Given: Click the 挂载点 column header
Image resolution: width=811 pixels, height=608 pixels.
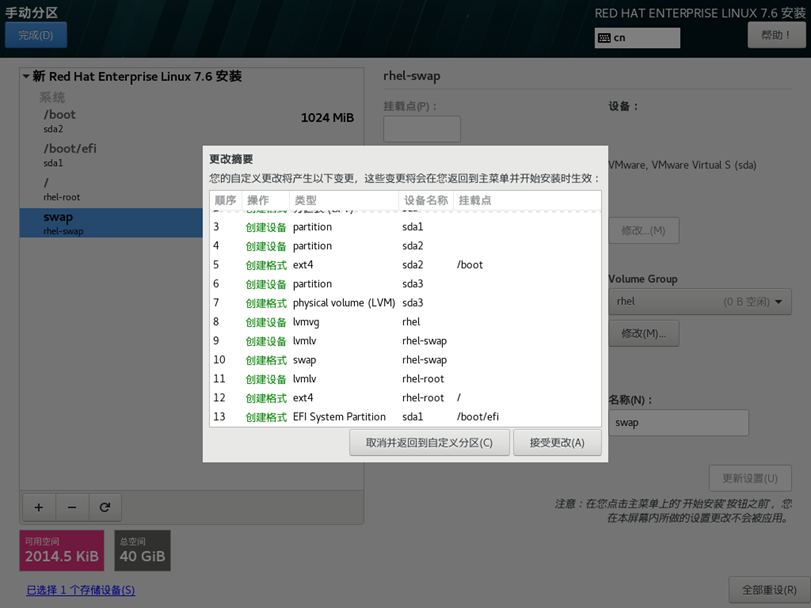Looking at the screenshot, I should click(x=527, y=200).
